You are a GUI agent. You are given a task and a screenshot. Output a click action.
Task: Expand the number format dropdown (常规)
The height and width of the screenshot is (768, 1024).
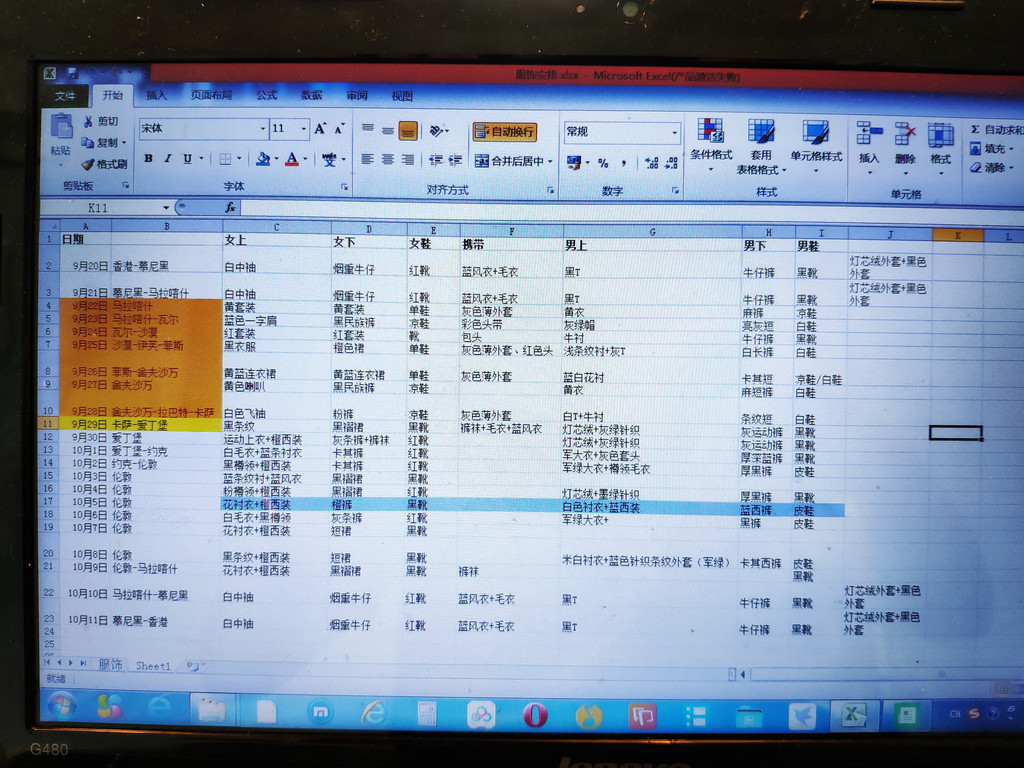[674, 132]
